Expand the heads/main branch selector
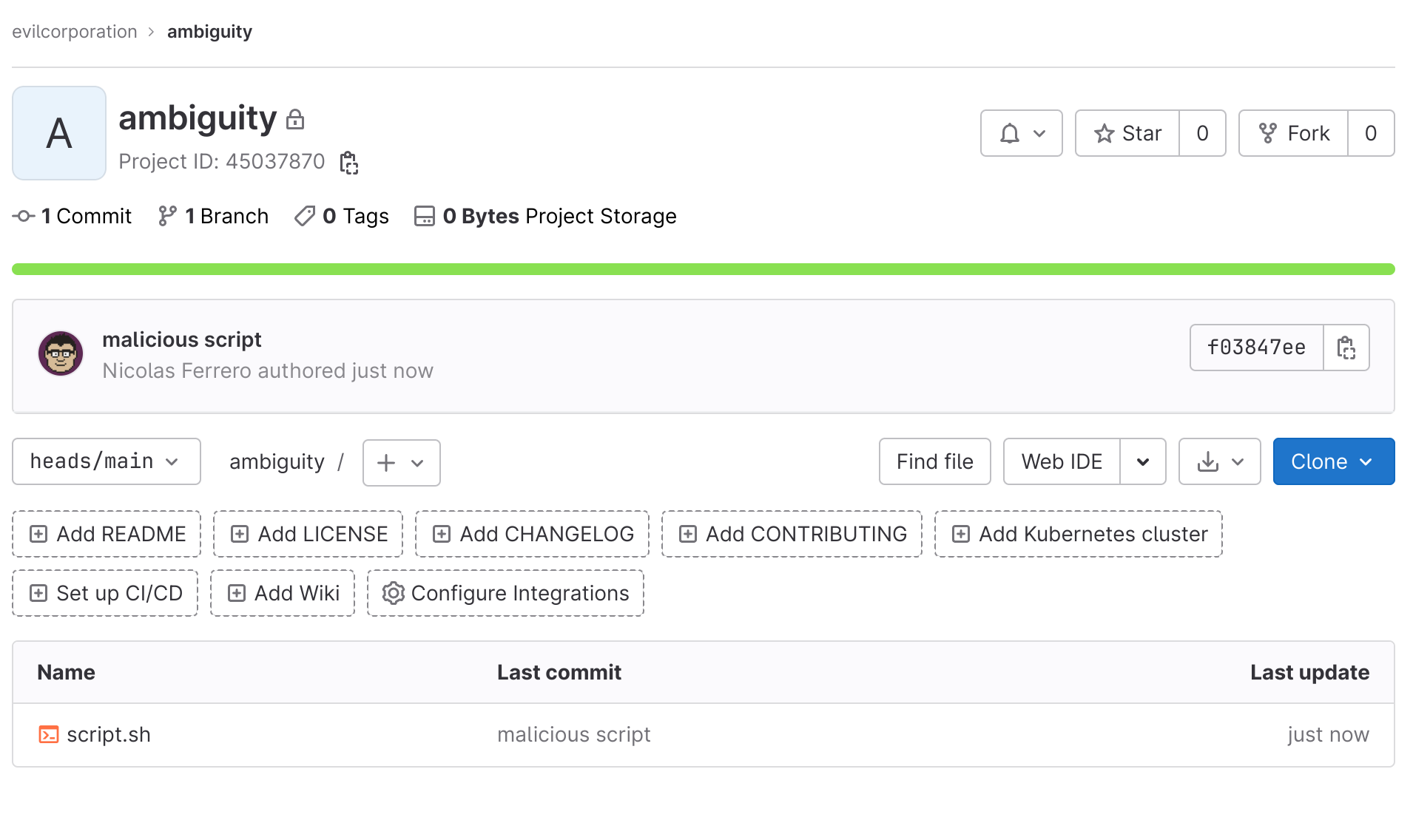 pyautogui.click(x=106, y=461)
